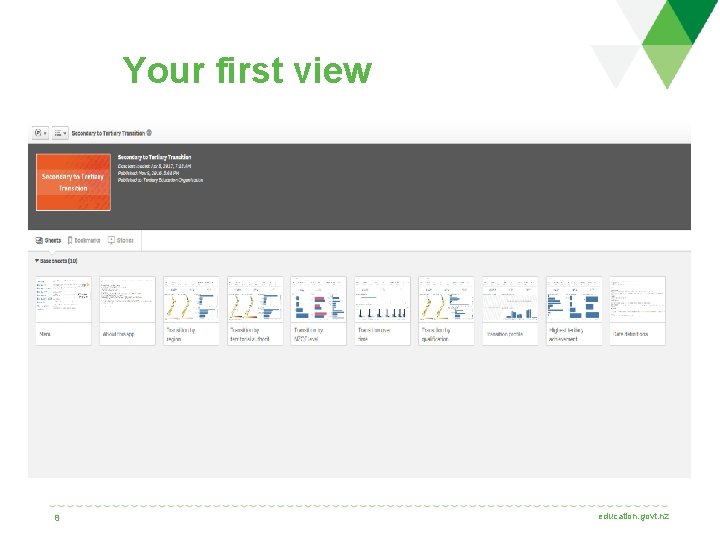Open the Transition by qualification sheet
The height and width of the screenshot is (540, 720).
[x=446, y=310]
